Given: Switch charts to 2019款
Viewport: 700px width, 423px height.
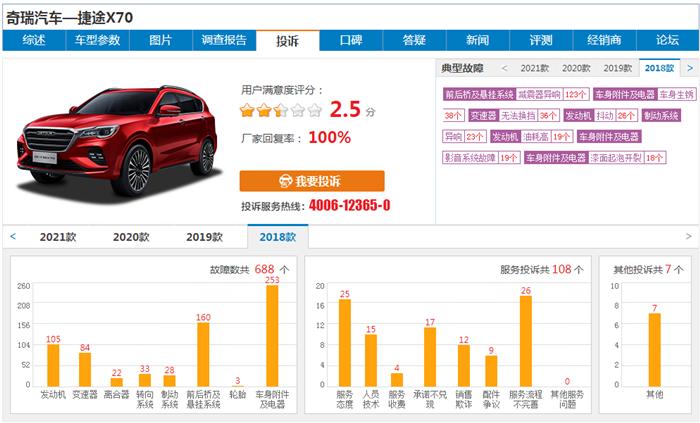Looking at the screenshot, I should coord(204,237).
